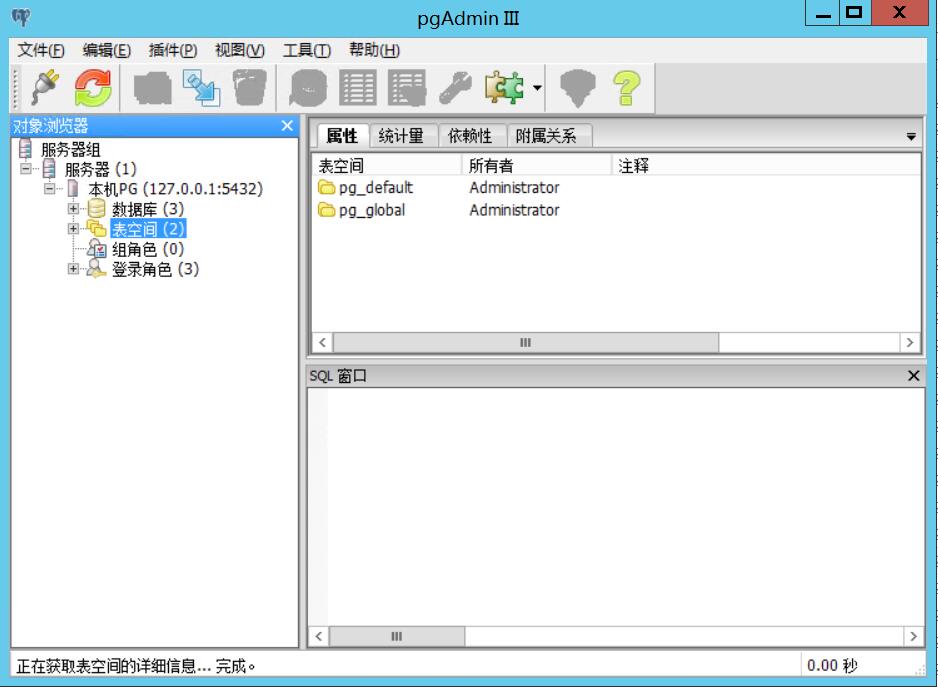Viewport: 938px width, 687px height.
Task: Click the 组角色 group roles icon
Action: (96, 249)
